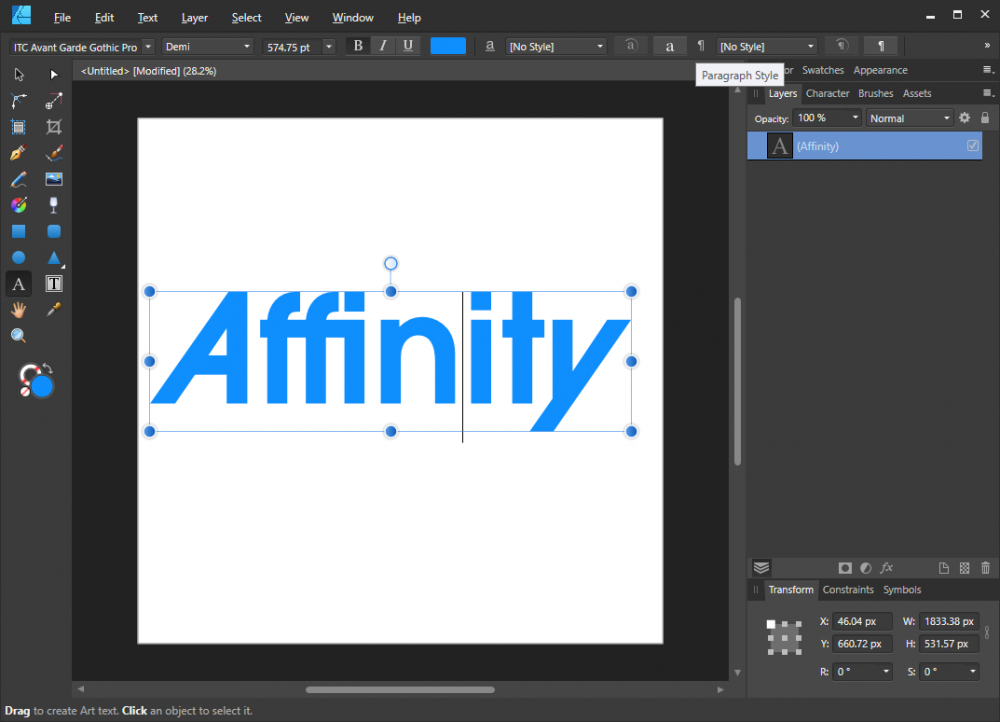Image resolution: width=1000 pixels, height=722 pixels.
Task: Switch to the Swatches tab
Action: click(822, 70)
